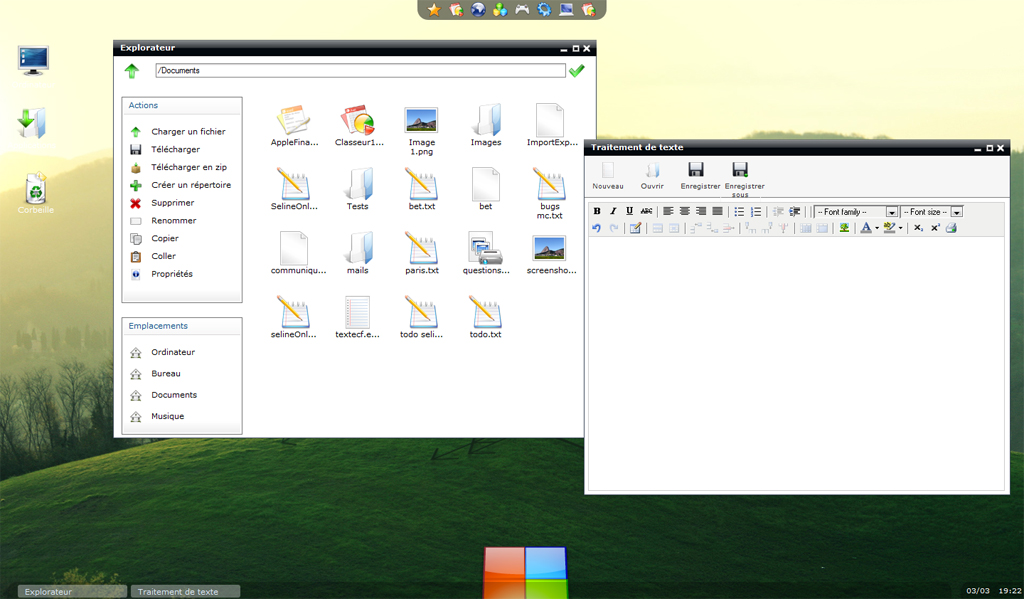Undo the last edit
1024x599 pixels.
click(596, 228)
